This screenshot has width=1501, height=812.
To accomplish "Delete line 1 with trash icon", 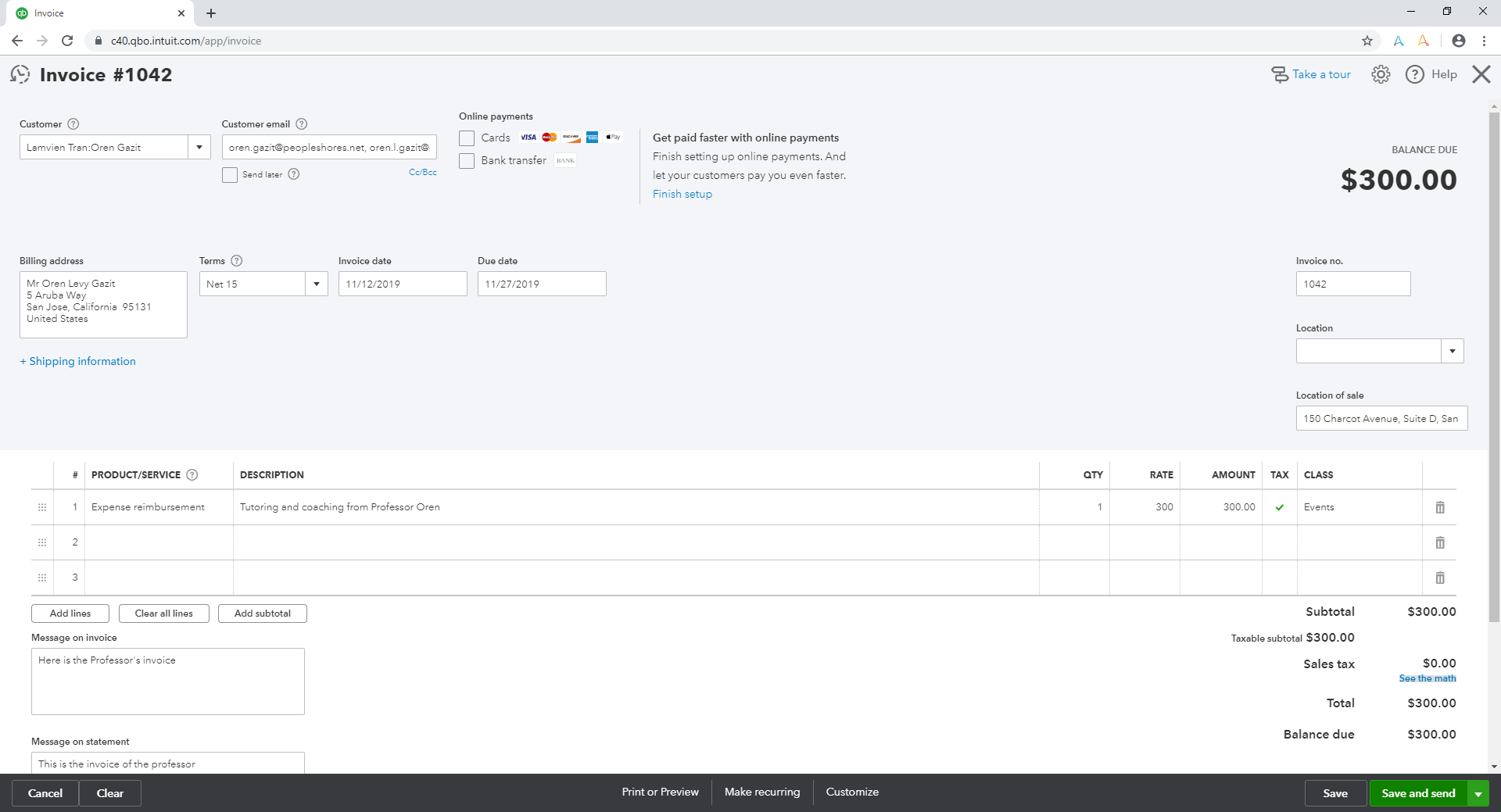I will [x=1439, y=507].
